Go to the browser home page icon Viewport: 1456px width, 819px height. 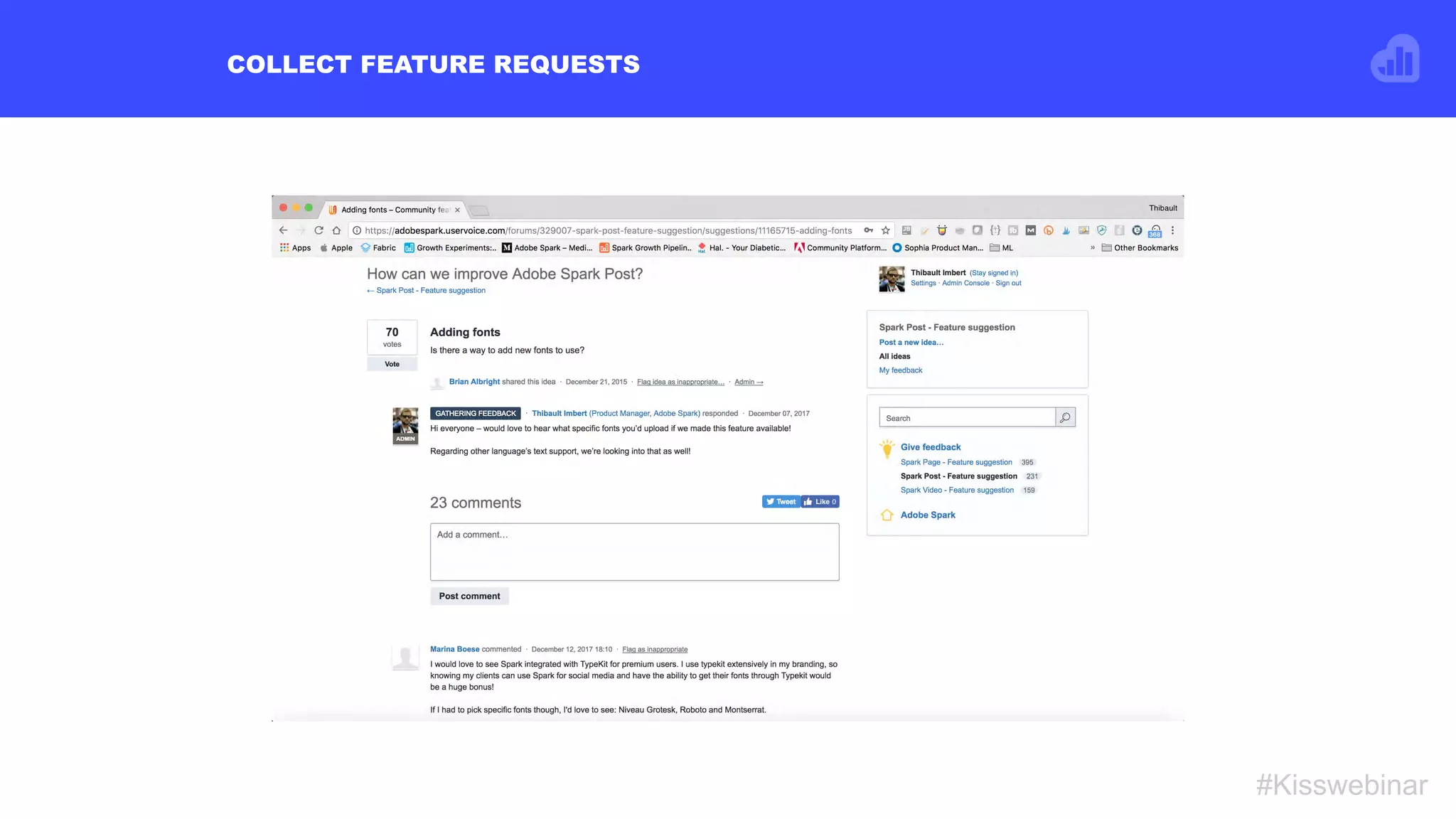tap(336, 230)
